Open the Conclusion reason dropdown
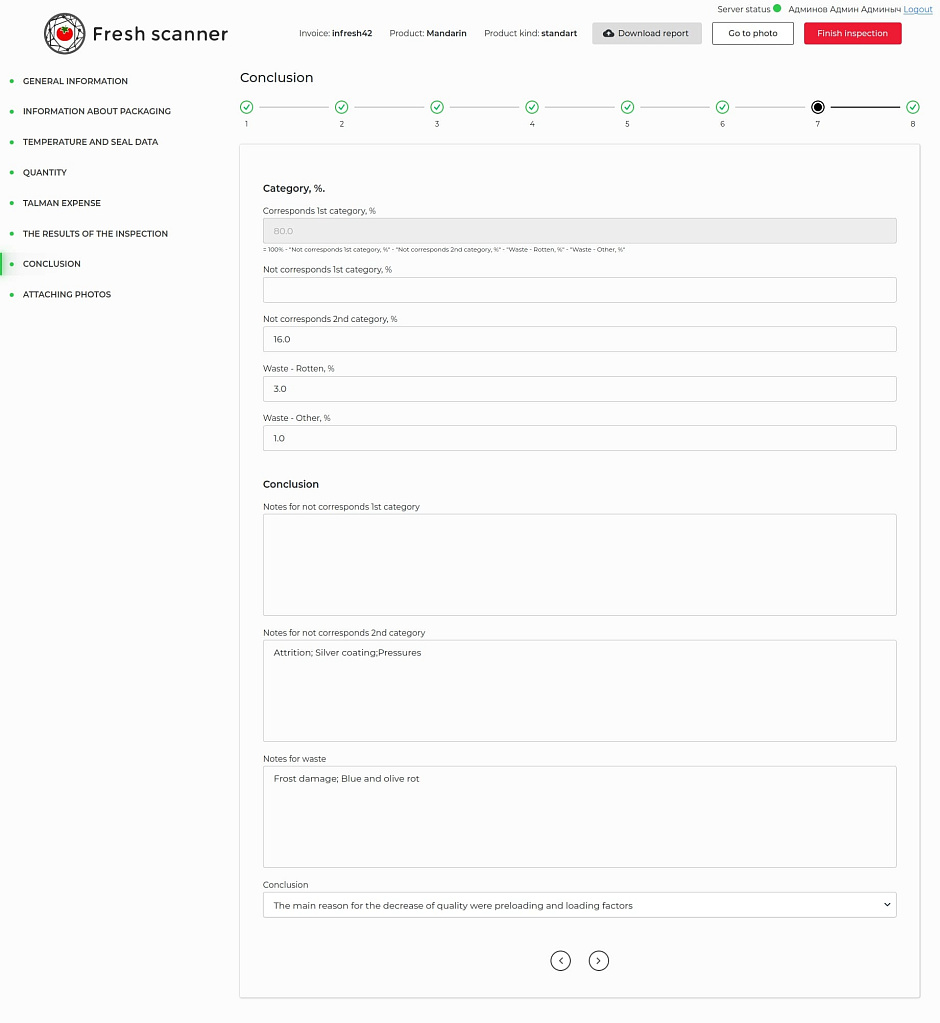 pos(579,905)
